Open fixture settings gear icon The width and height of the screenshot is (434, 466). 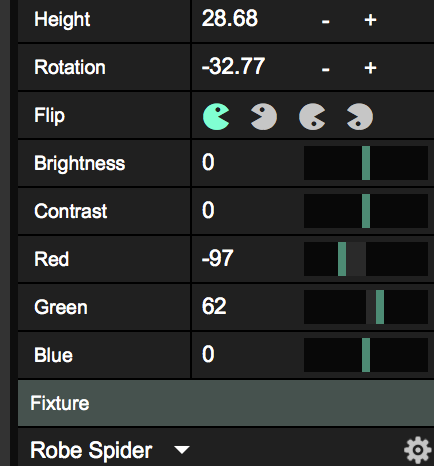point(418,450)
